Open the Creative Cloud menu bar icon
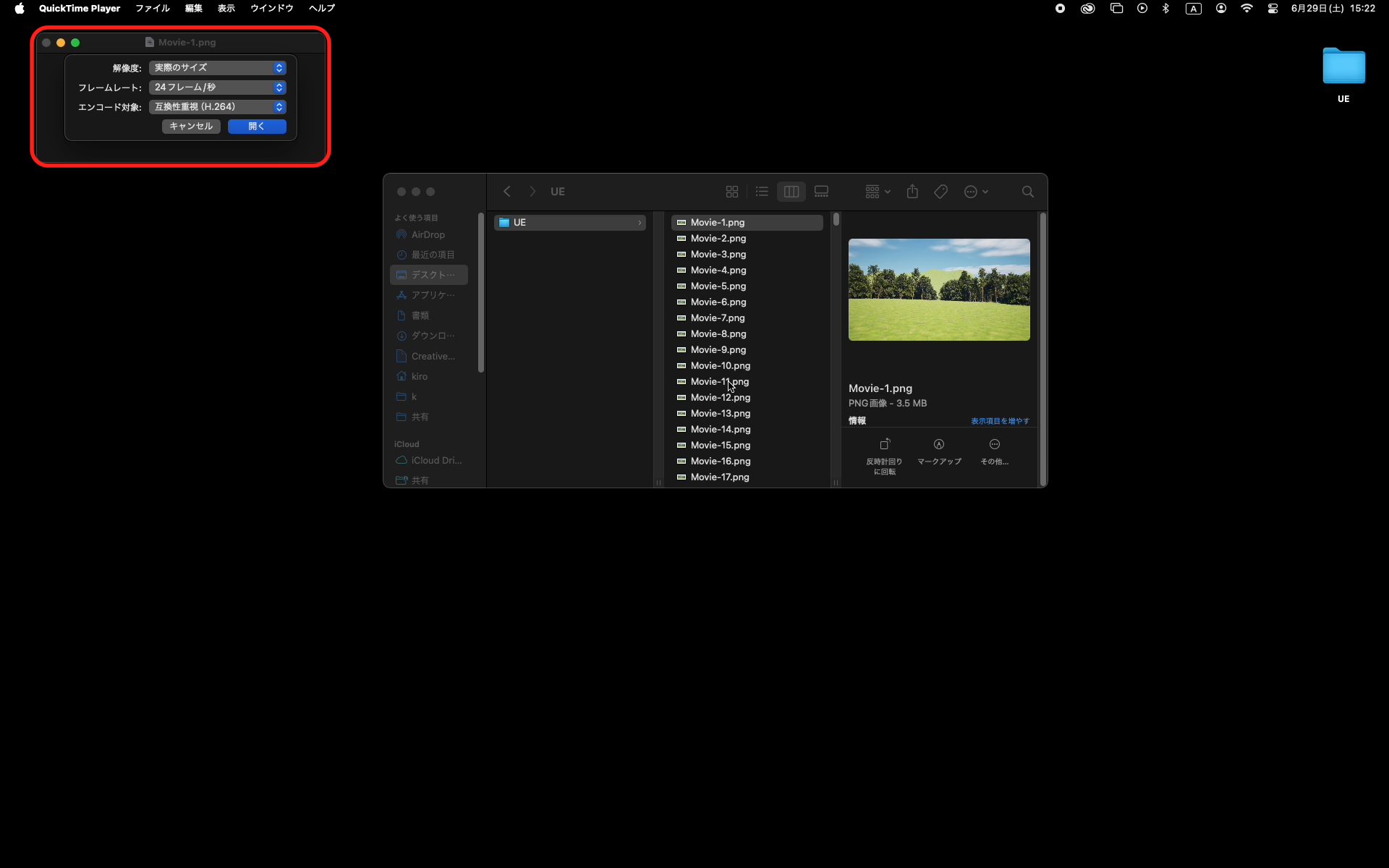This screenshot has width=1389, height=868. tap(1087, 9)
